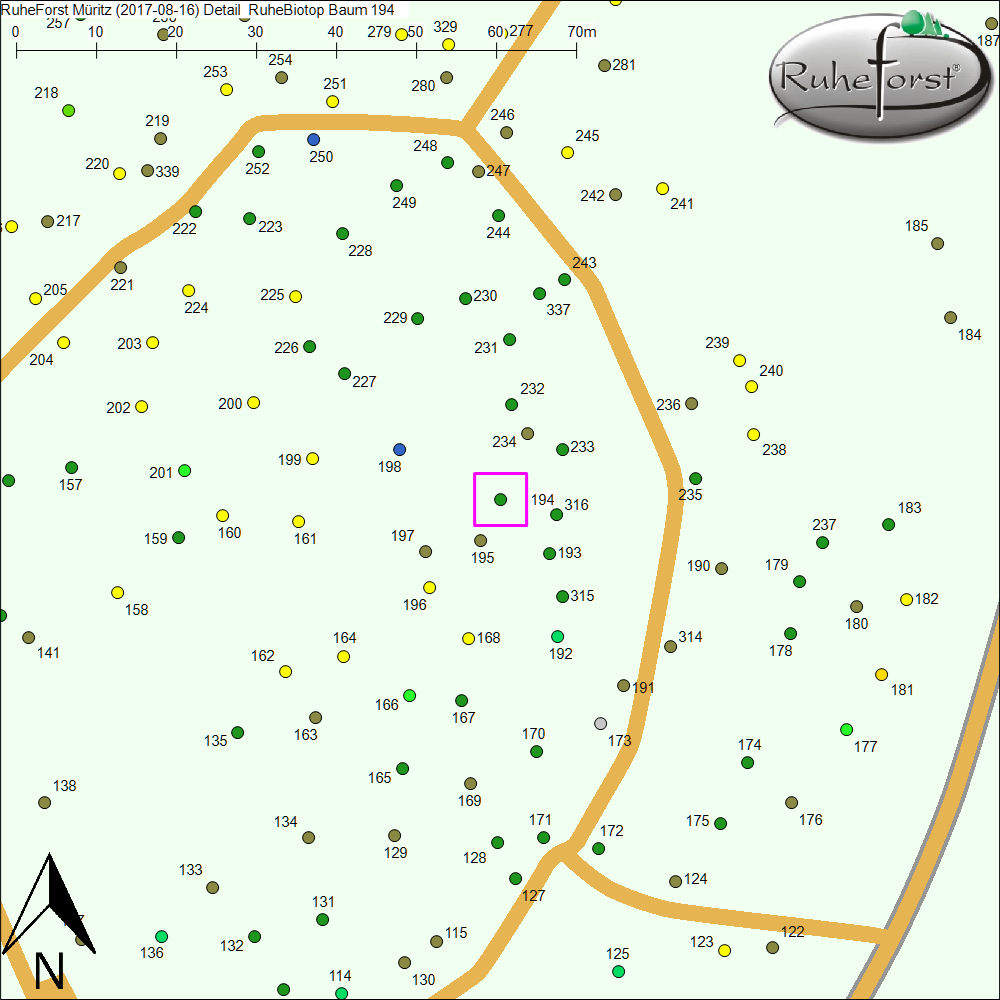1000x1000 pixels.
Task: Select light green tree marker 218
Action: coord(69,110)
